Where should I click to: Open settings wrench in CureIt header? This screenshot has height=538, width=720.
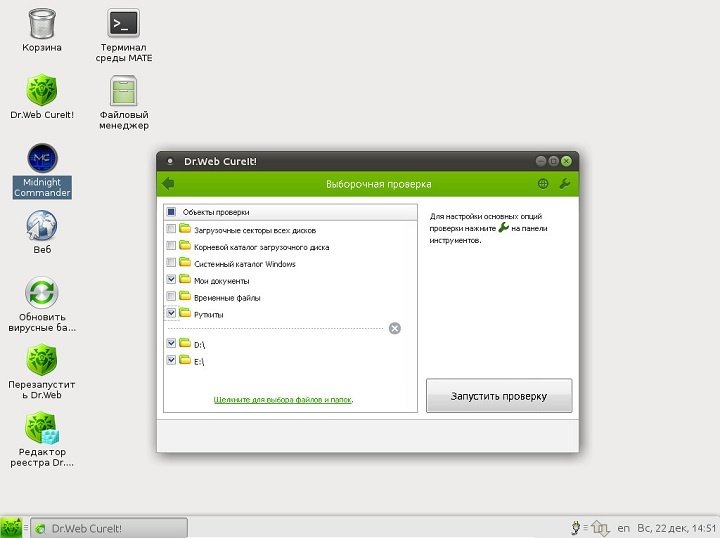coord(564,184)
